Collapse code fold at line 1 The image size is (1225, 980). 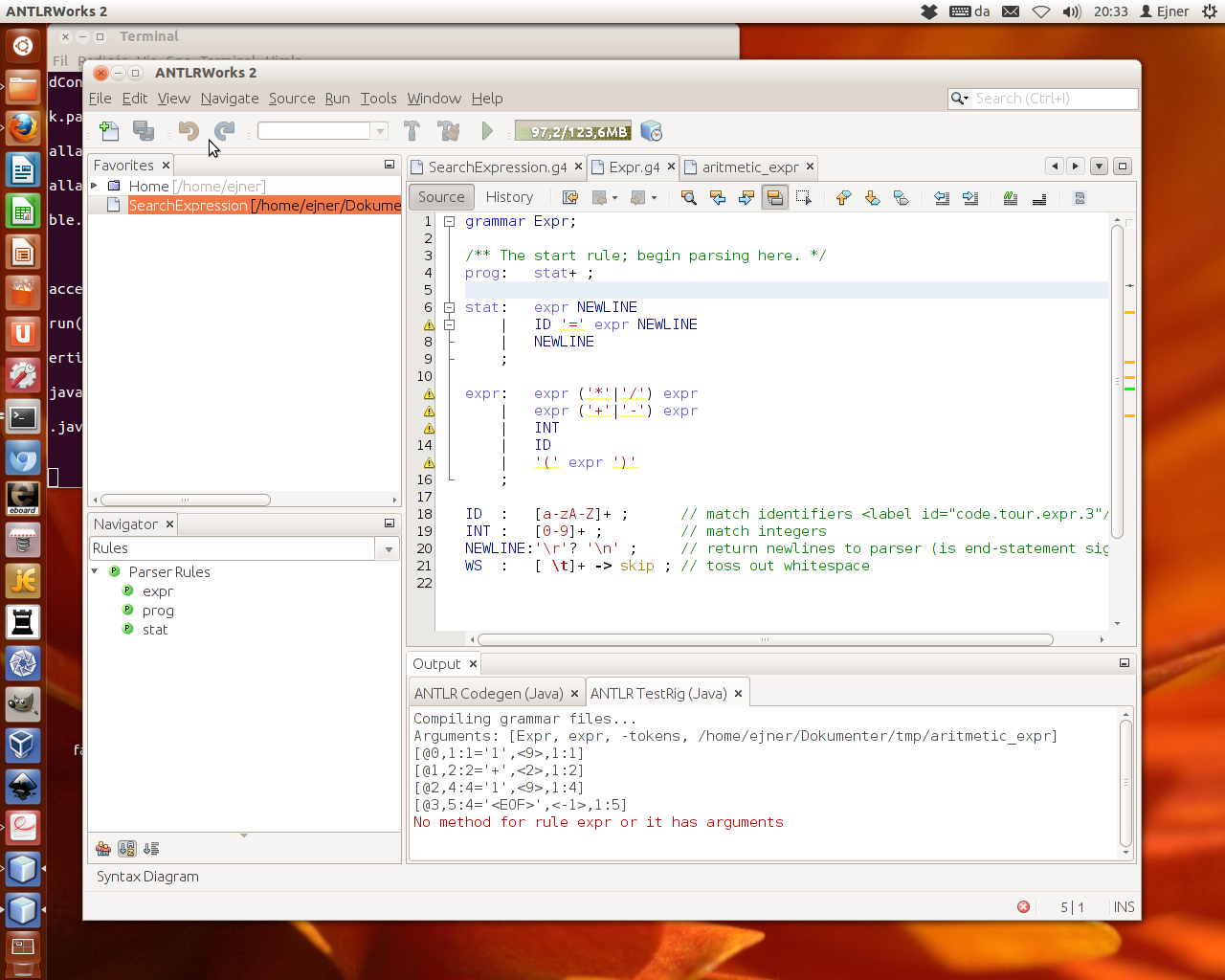point(449,221)
